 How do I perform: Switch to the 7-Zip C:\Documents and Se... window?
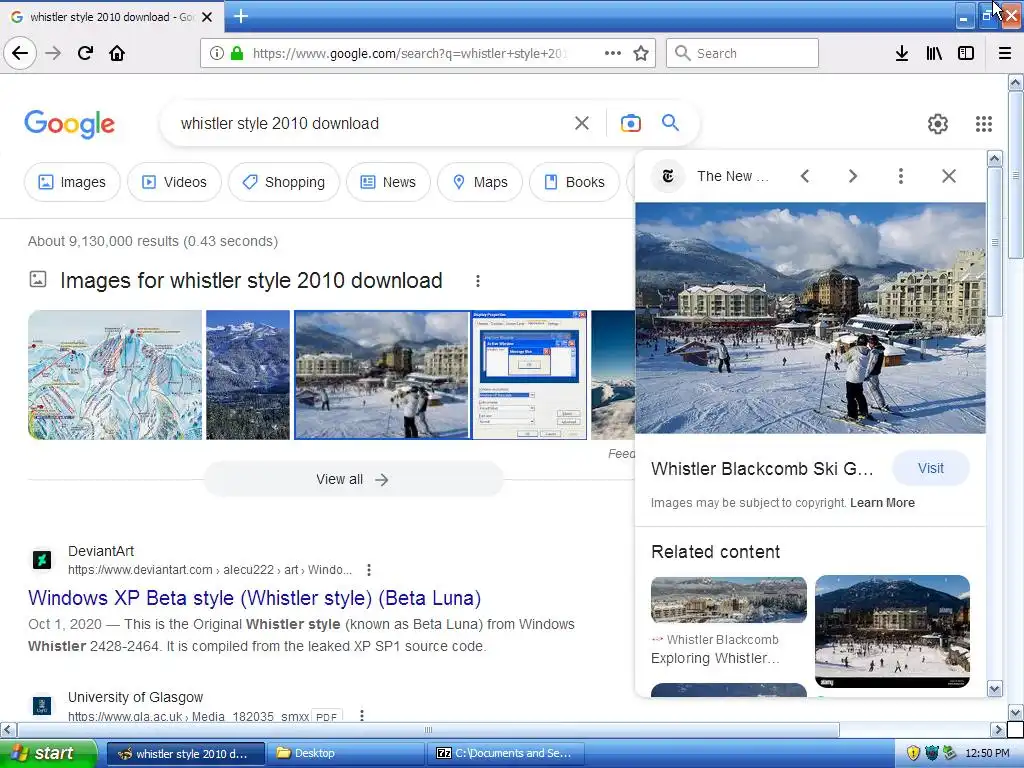coord(506,753)
